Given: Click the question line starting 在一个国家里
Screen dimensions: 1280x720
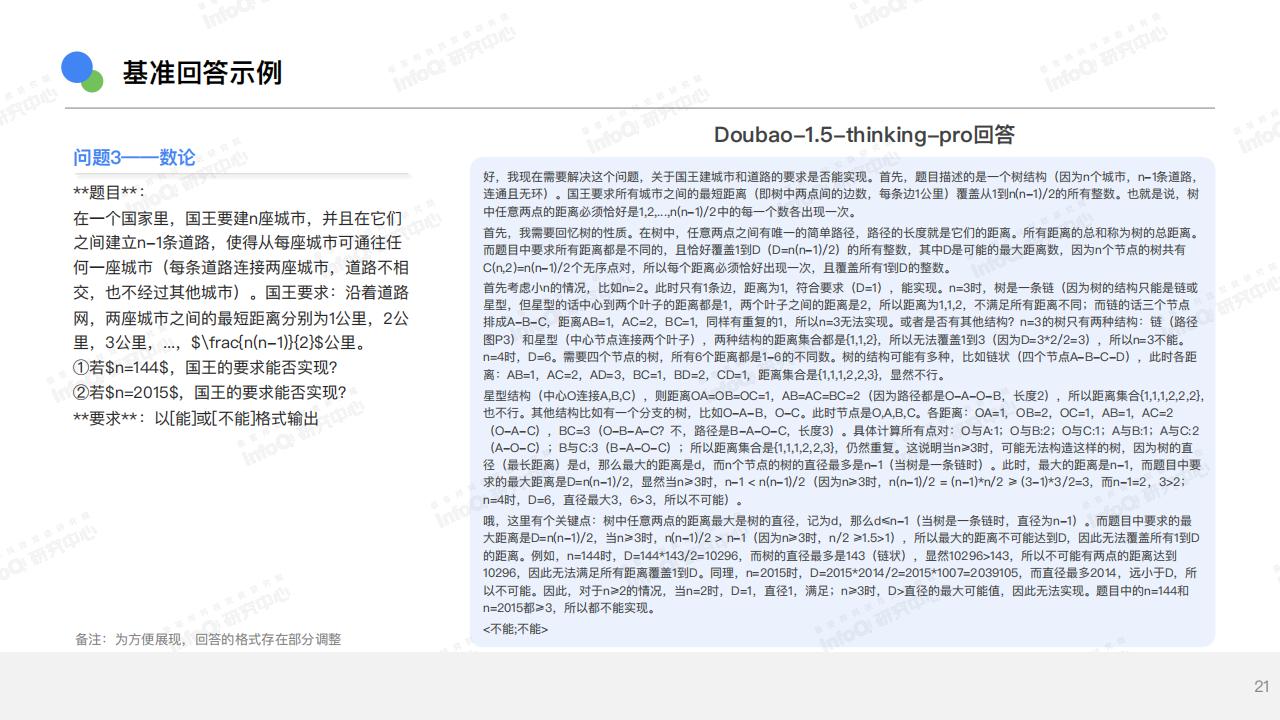Looking at the screenshot, I should [x=238, y=218].
